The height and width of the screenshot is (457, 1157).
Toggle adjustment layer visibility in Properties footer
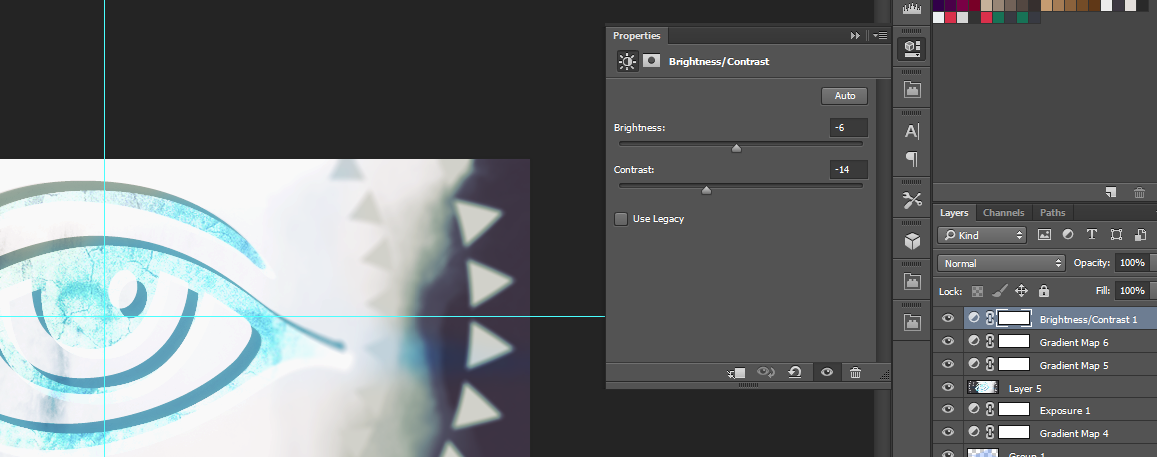click(x=826, y=373)
